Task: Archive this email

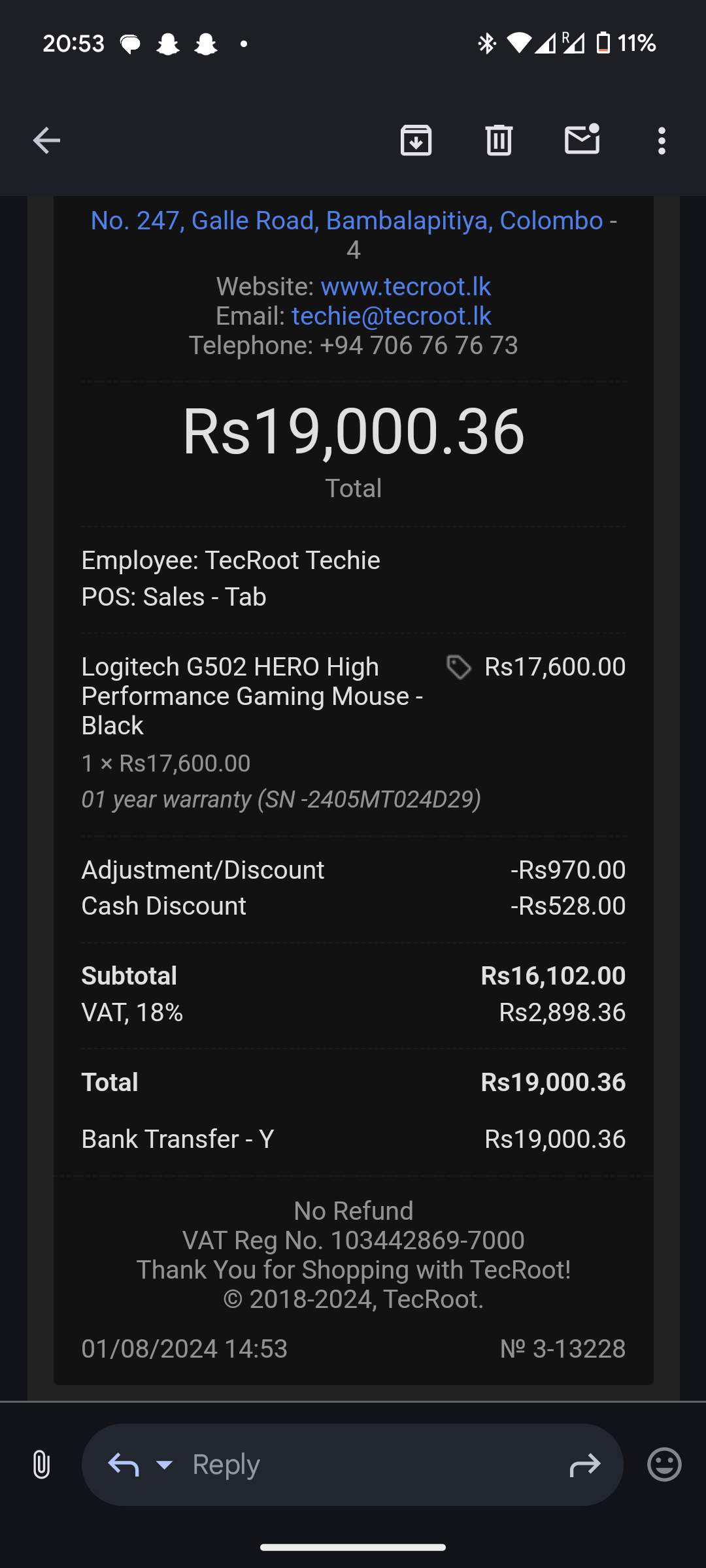Action: [x=416, y=140]
